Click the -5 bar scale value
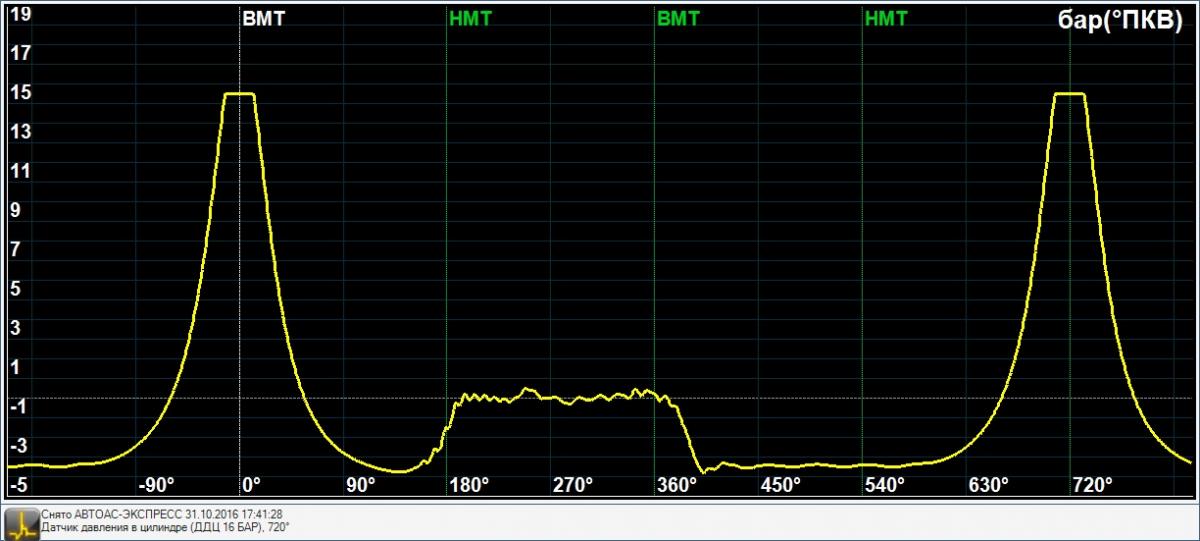Viewport: 1200px width, 541px height. (18, 484)
